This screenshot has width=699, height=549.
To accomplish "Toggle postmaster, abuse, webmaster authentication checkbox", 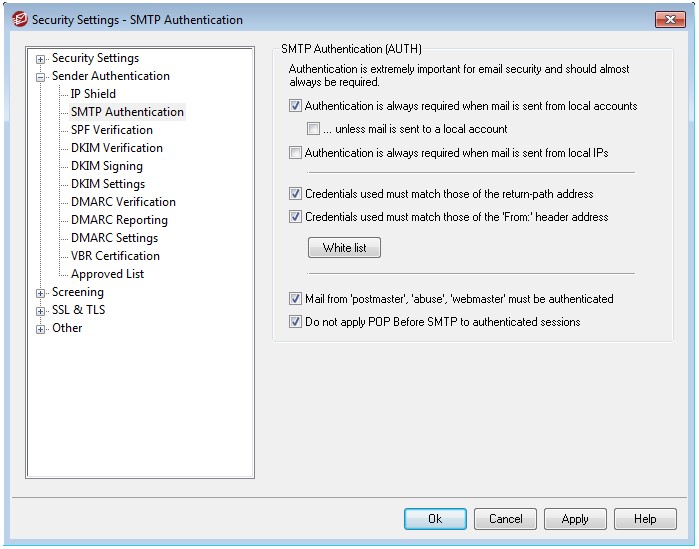I will tap(295, 299).
